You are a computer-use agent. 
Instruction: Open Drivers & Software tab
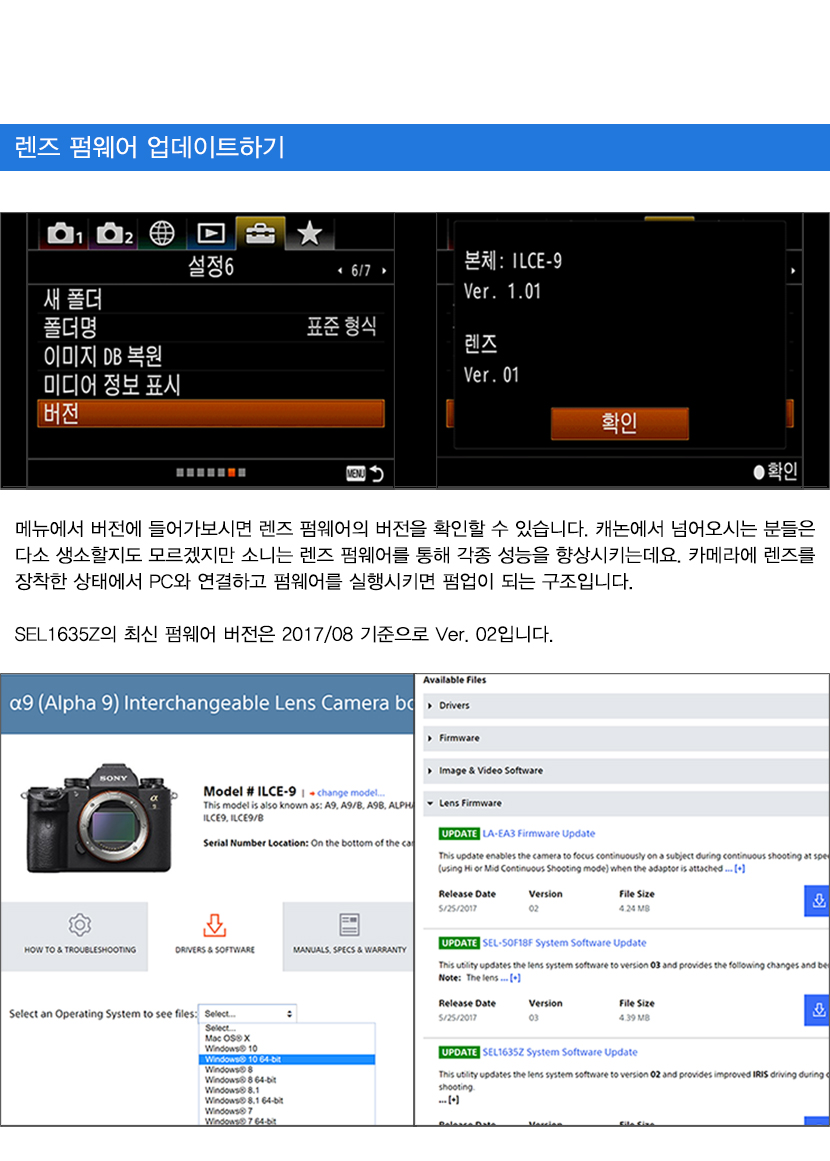(x=215, y=936)
